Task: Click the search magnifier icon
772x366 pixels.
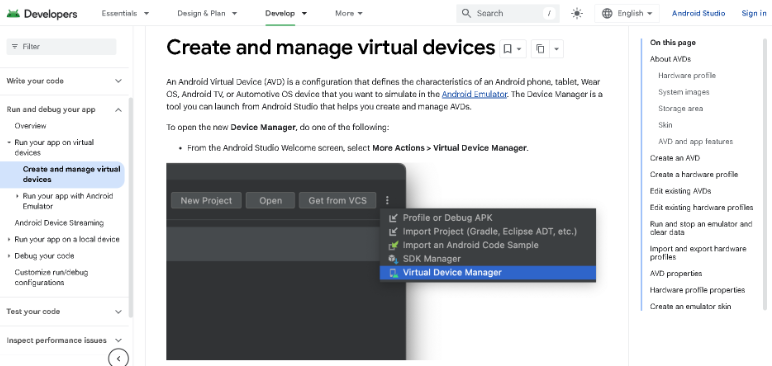Action: (x=466, y=13)
